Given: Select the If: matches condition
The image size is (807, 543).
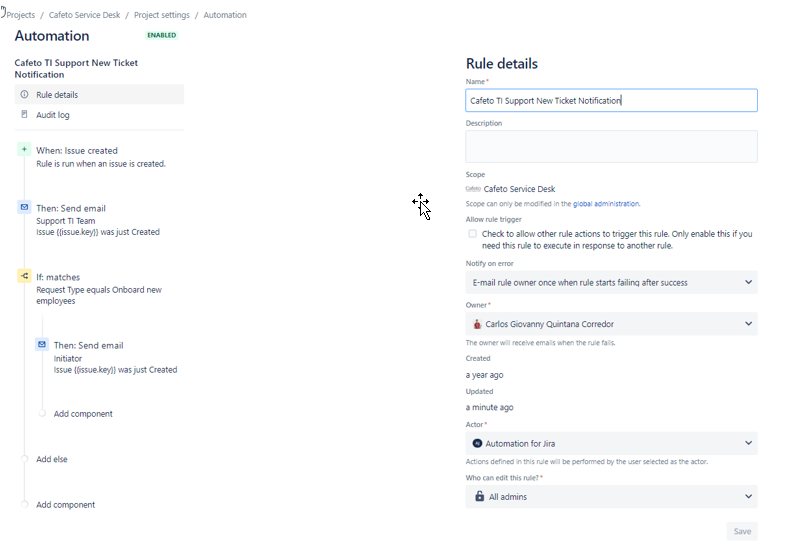Looking at the screenshot, I should point(58,277).
